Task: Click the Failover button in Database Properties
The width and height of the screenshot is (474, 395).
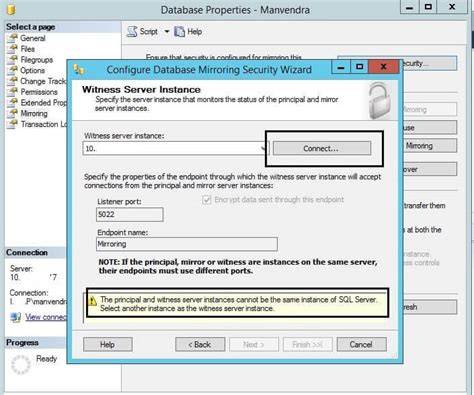Action: 430,169
